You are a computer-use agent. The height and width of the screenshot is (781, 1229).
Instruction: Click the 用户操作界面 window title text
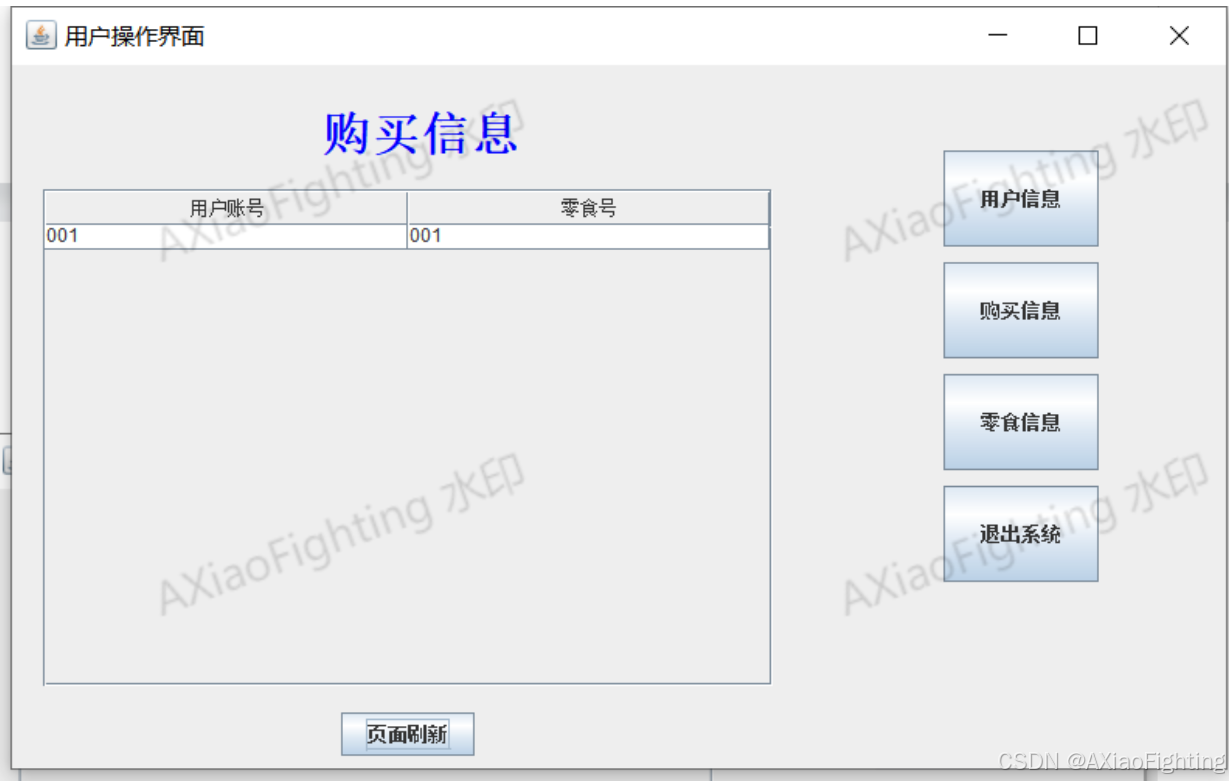[135, 36]
